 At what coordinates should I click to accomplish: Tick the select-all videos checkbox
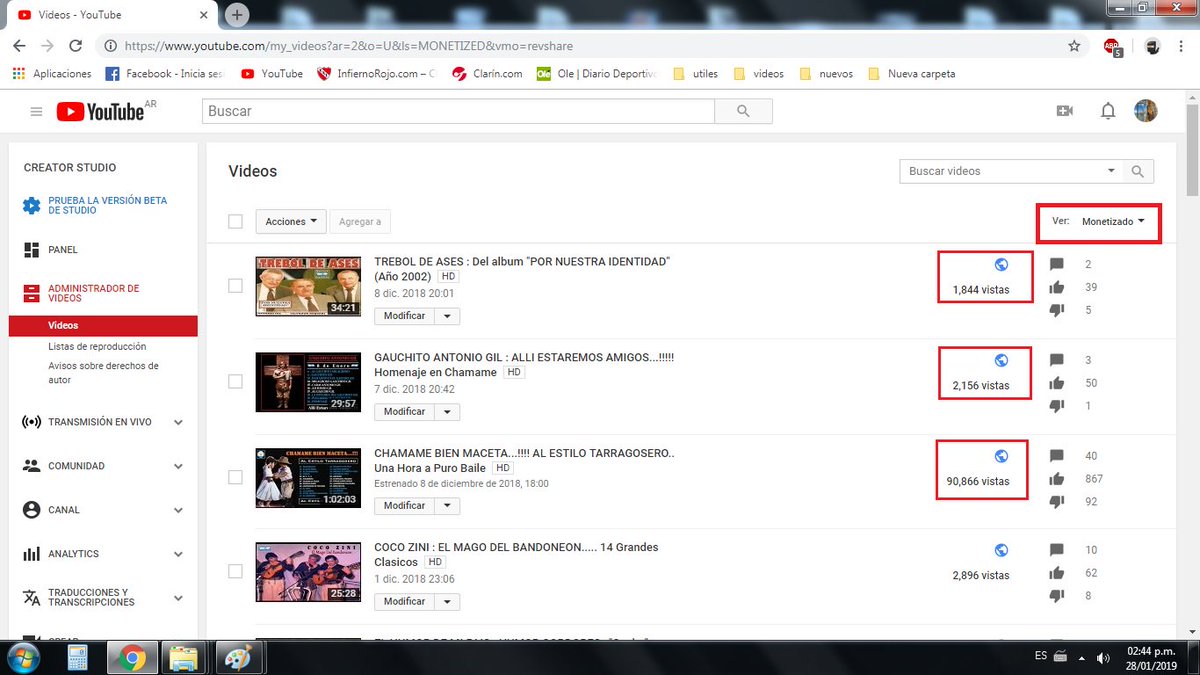point(235,221)
